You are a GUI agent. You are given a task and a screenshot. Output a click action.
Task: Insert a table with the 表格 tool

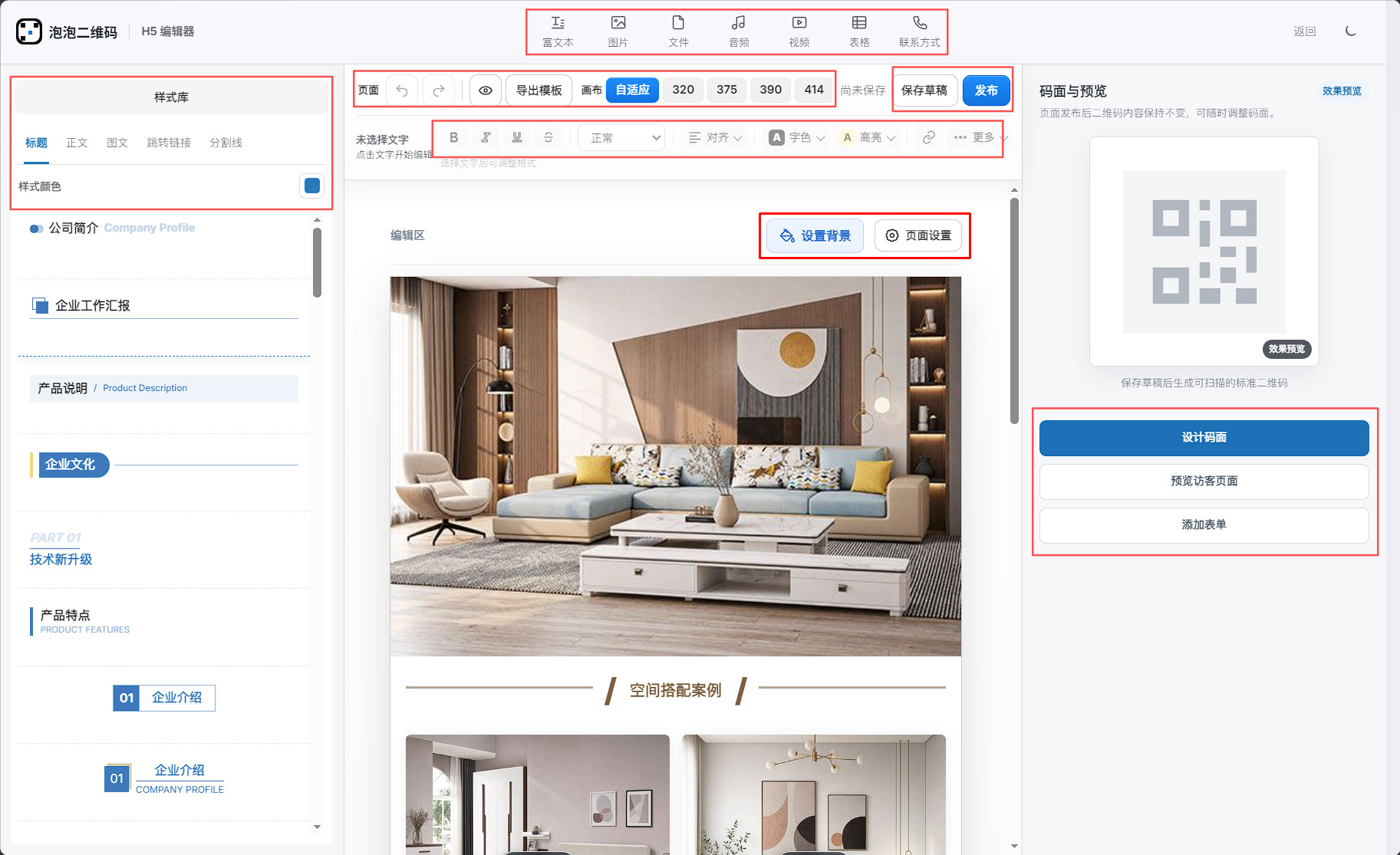tap(859, 31)
